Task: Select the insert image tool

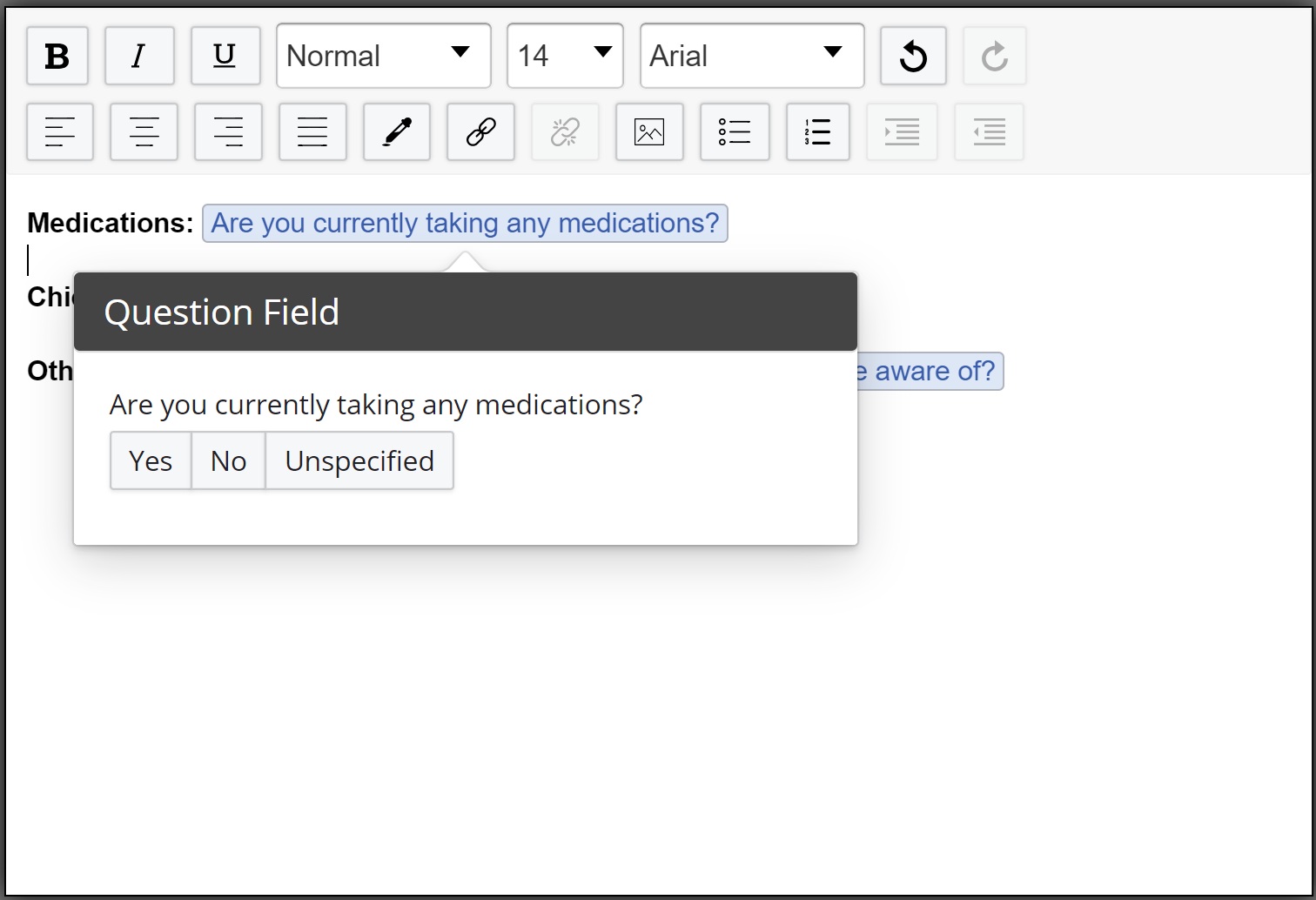Action: [649, 132]
